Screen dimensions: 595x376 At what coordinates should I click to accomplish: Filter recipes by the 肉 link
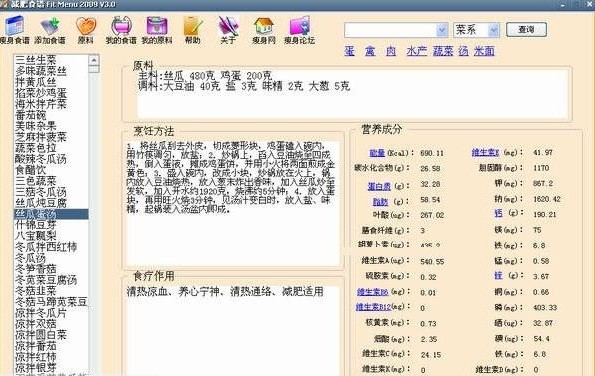point(391,51)
